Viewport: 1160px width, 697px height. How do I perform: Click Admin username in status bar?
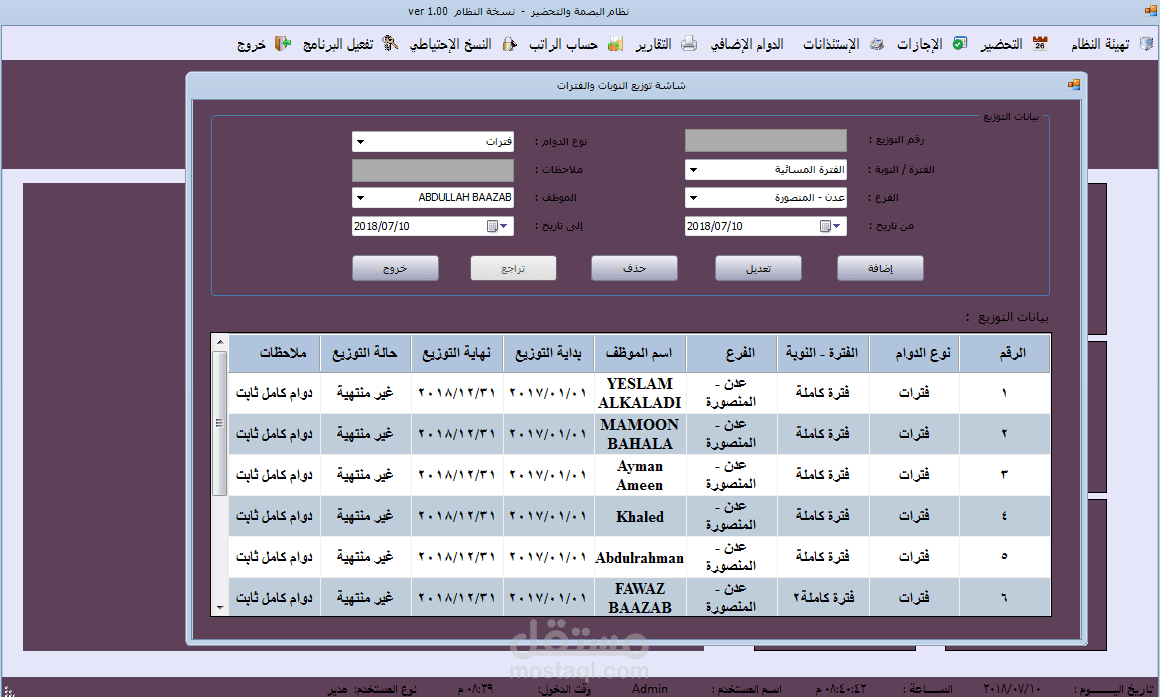(x=650, y=689)
